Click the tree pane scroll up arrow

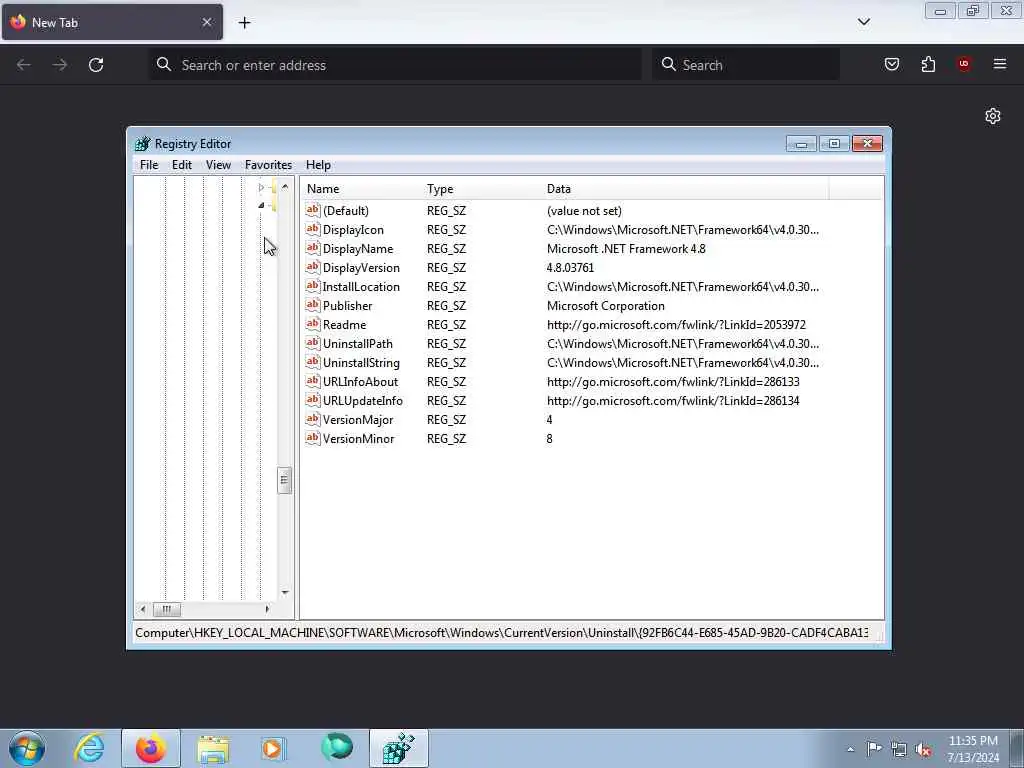click(285, 187)
